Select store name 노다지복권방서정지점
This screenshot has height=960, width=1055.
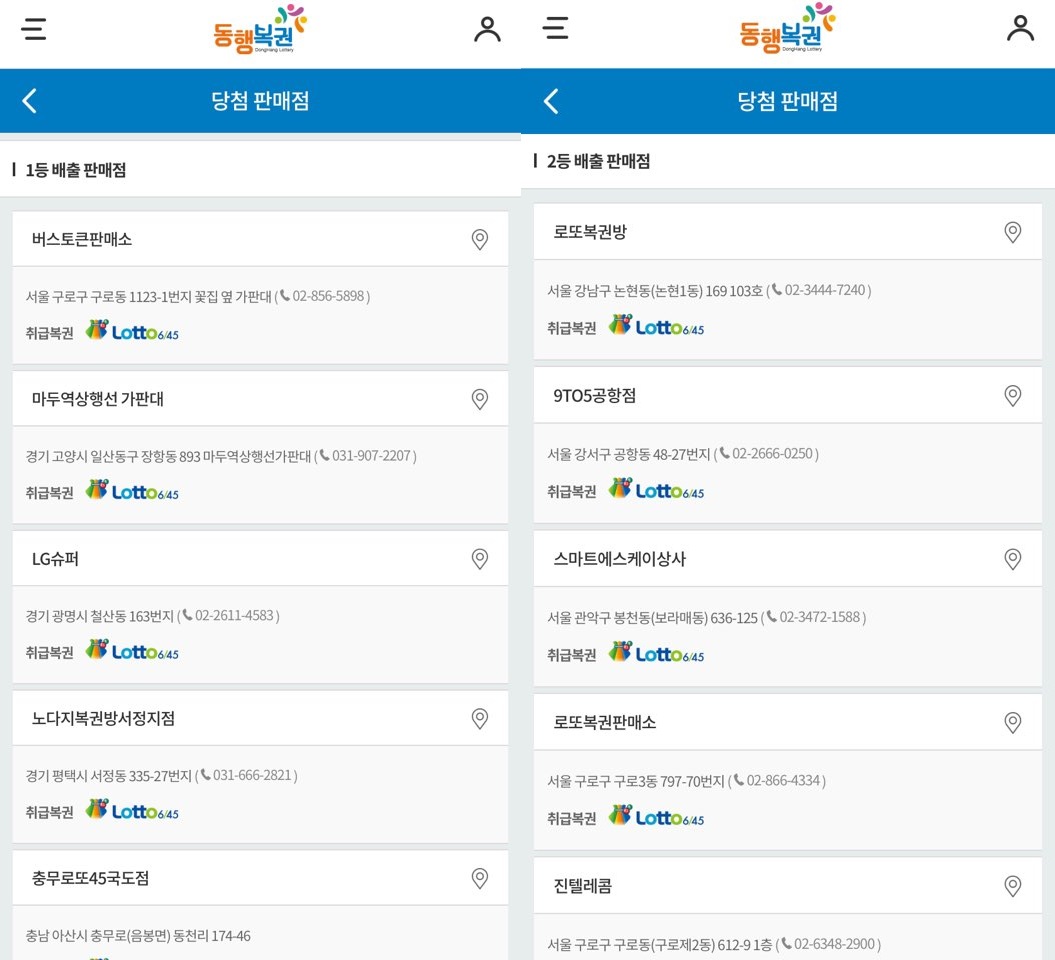tap(103, 718)
